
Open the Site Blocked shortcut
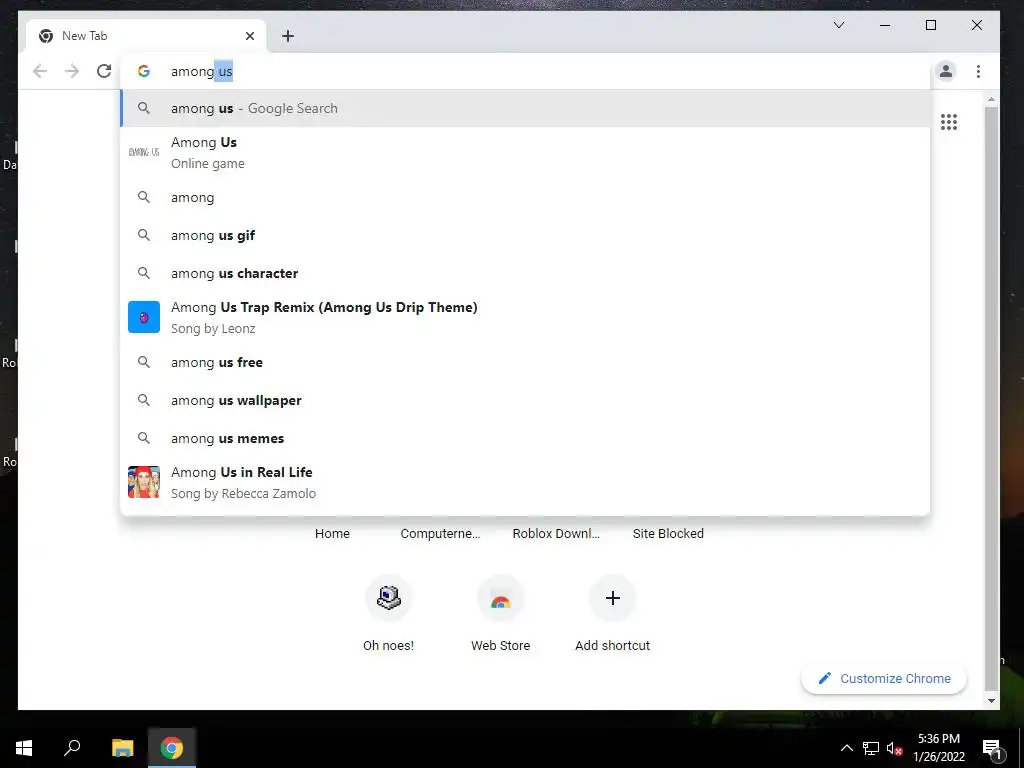pyautogui.click(x=668, y=534)
